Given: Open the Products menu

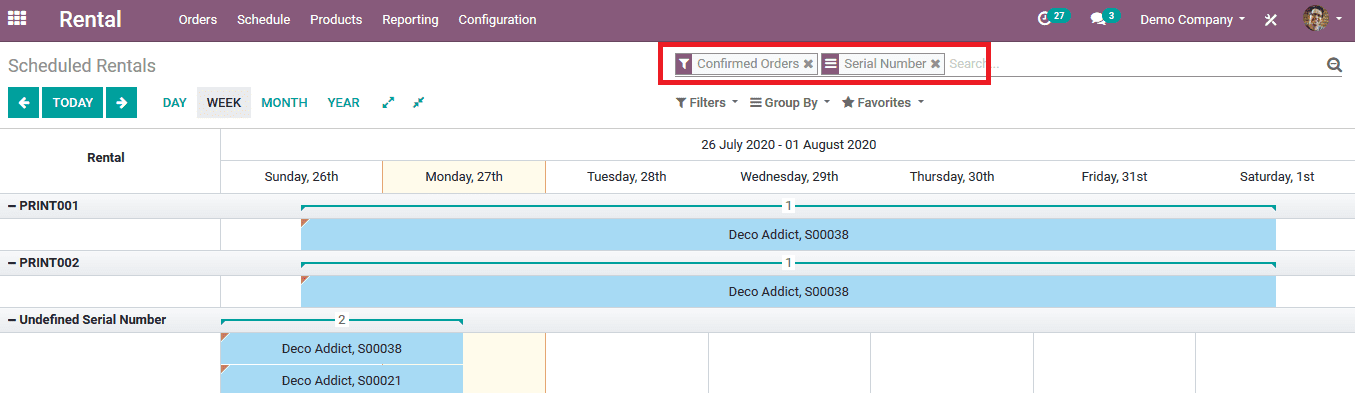Looking at the screenshot, I should [x=336, y=19].
